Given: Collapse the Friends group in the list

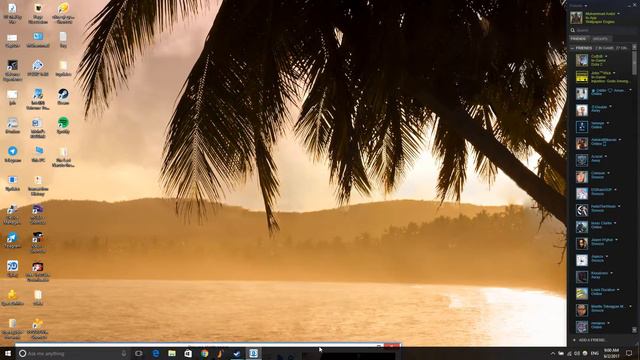Looking at the screenshot, I should pyautogui.click(x=572, y=48).
